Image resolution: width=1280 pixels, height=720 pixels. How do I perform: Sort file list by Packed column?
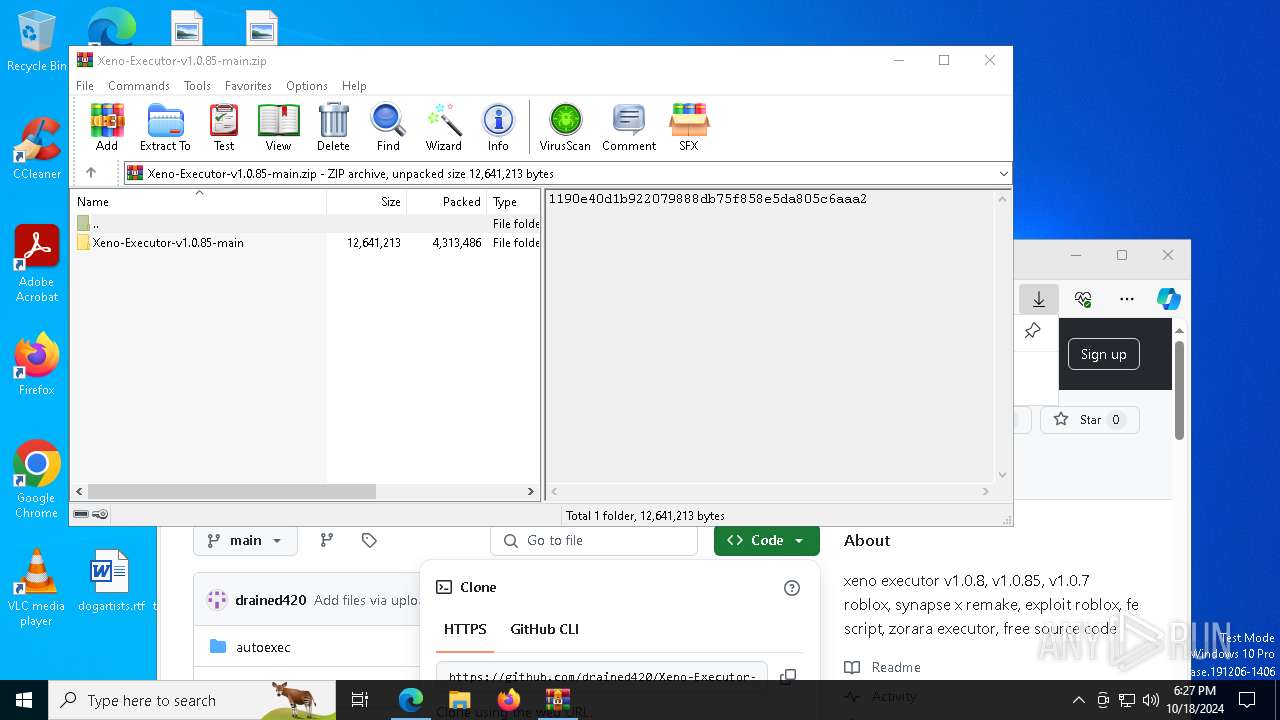click(446, 202)
